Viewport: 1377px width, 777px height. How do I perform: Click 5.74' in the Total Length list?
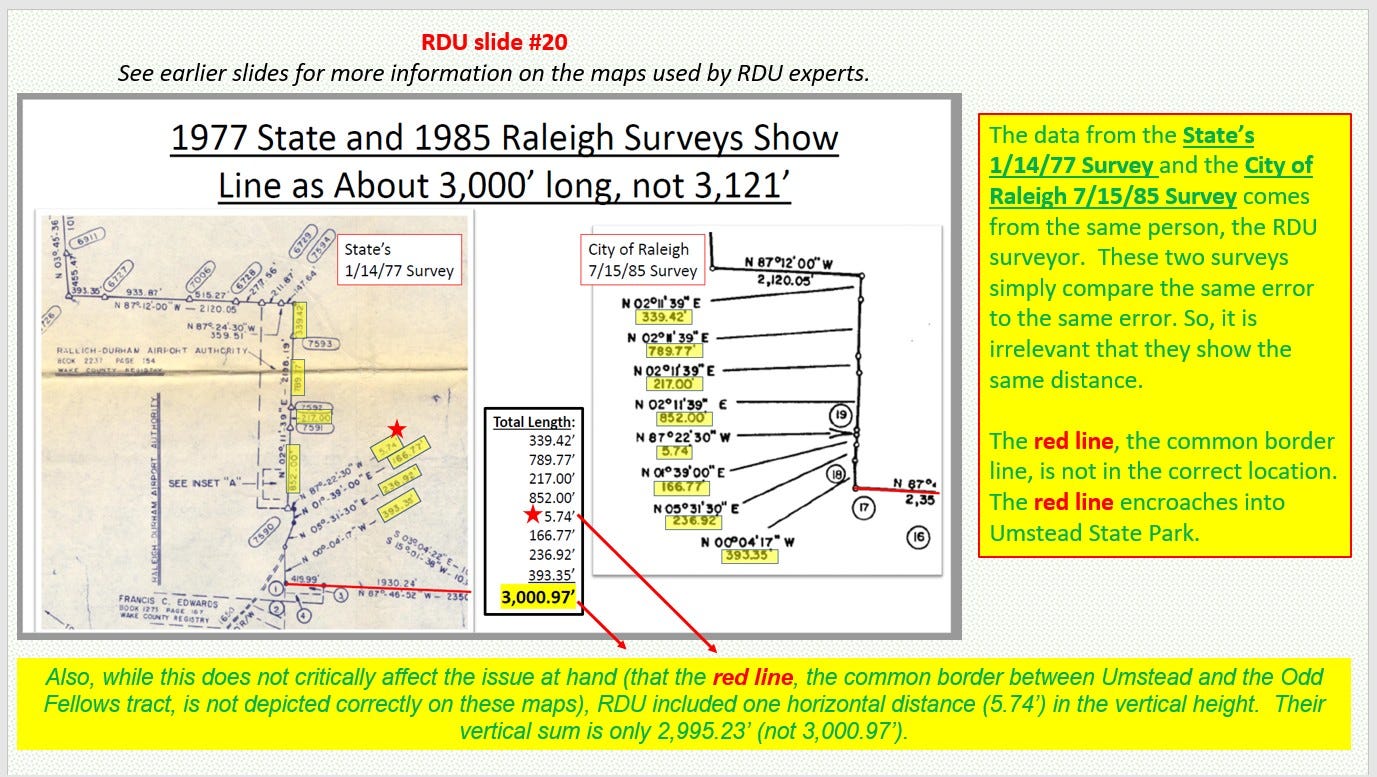pyautogui.click(x=559, y=517)
